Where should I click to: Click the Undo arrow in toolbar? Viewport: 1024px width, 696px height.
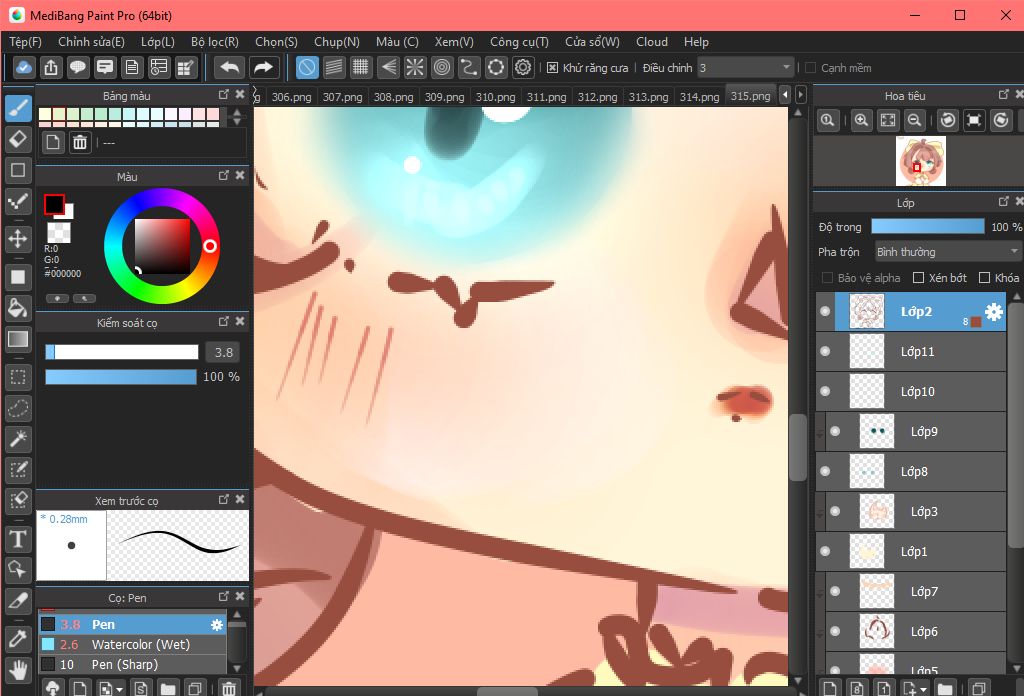coord(230,67)
